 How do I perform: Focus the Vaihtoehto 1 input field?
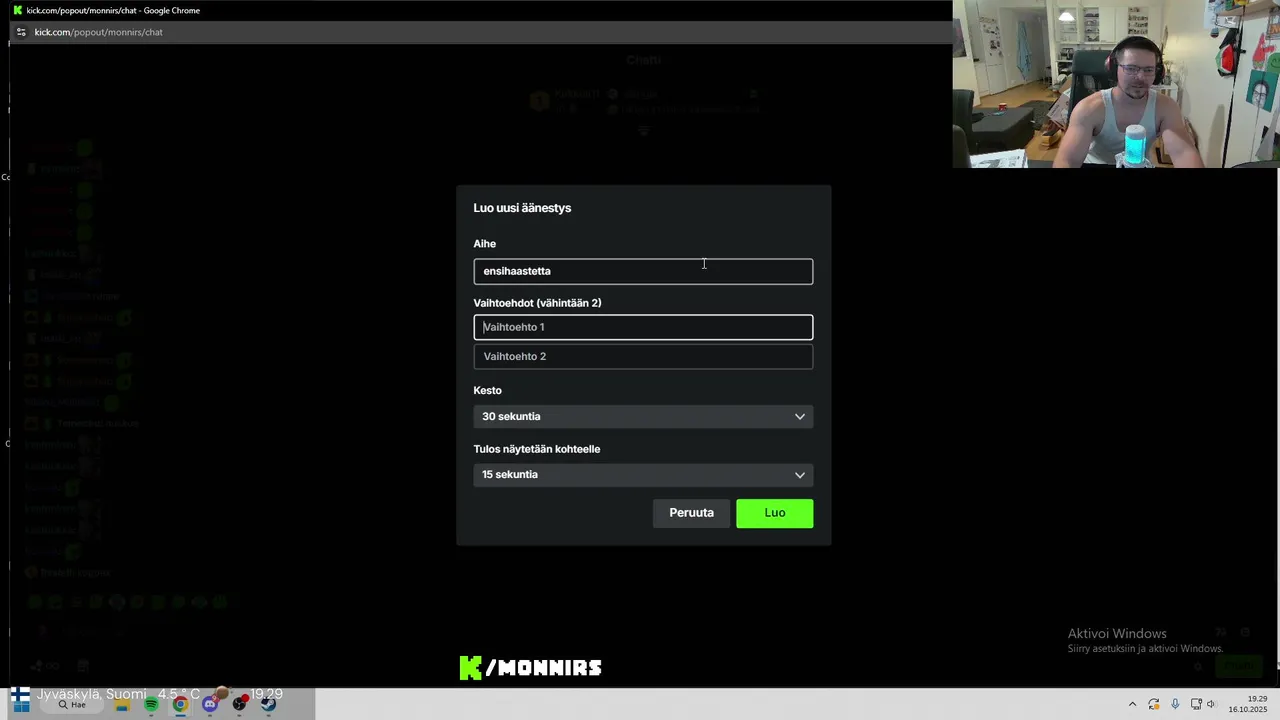coord(643,327)
